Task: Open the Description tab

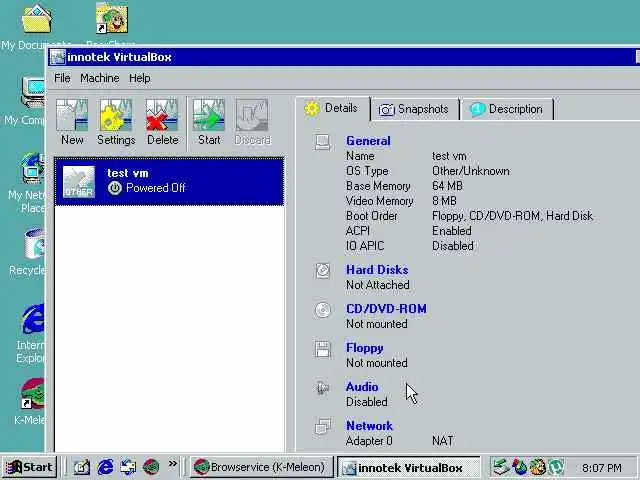Action: coord(507,109)
